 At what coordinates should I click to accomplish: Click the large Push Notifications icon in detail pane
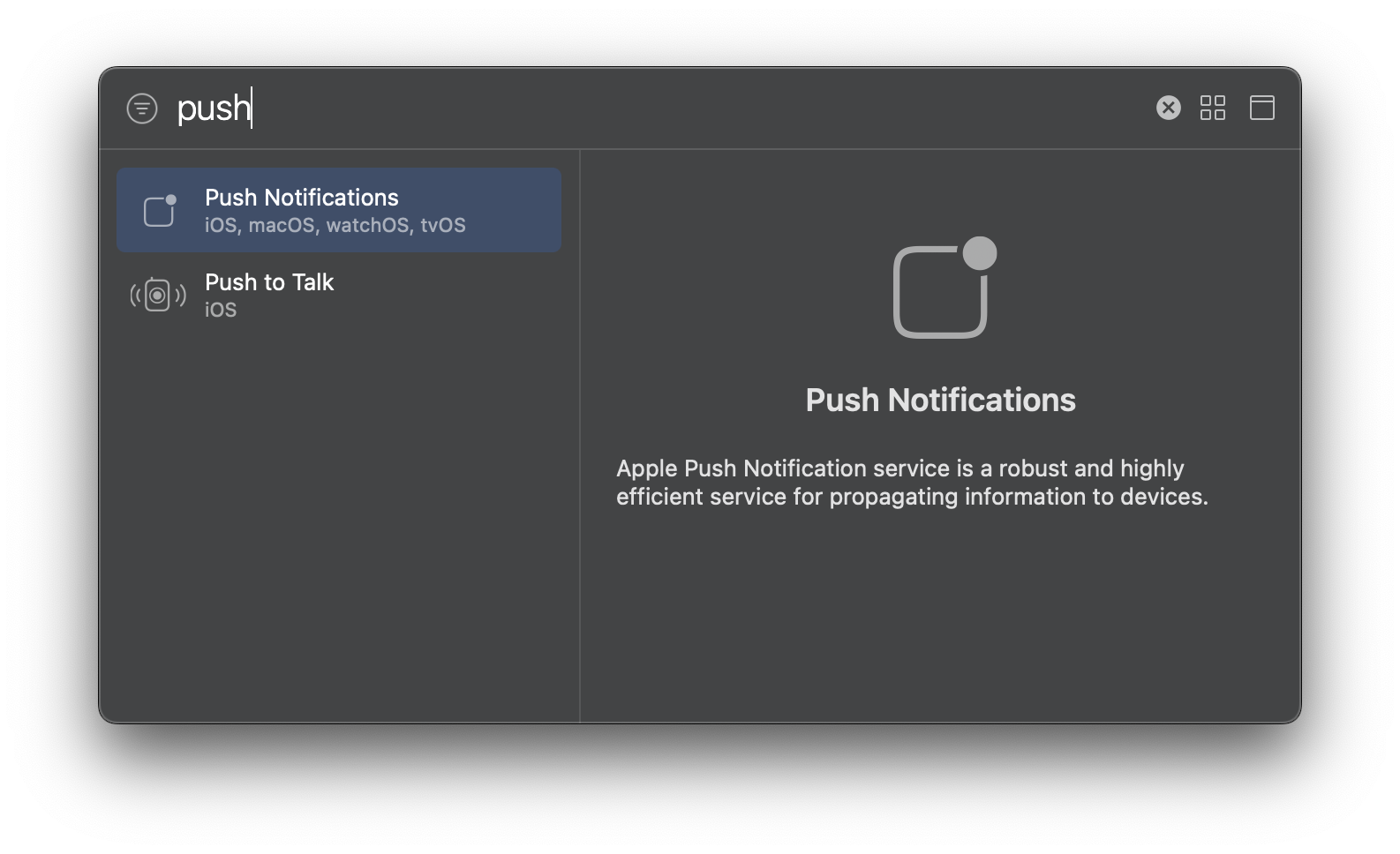(945, 288)
